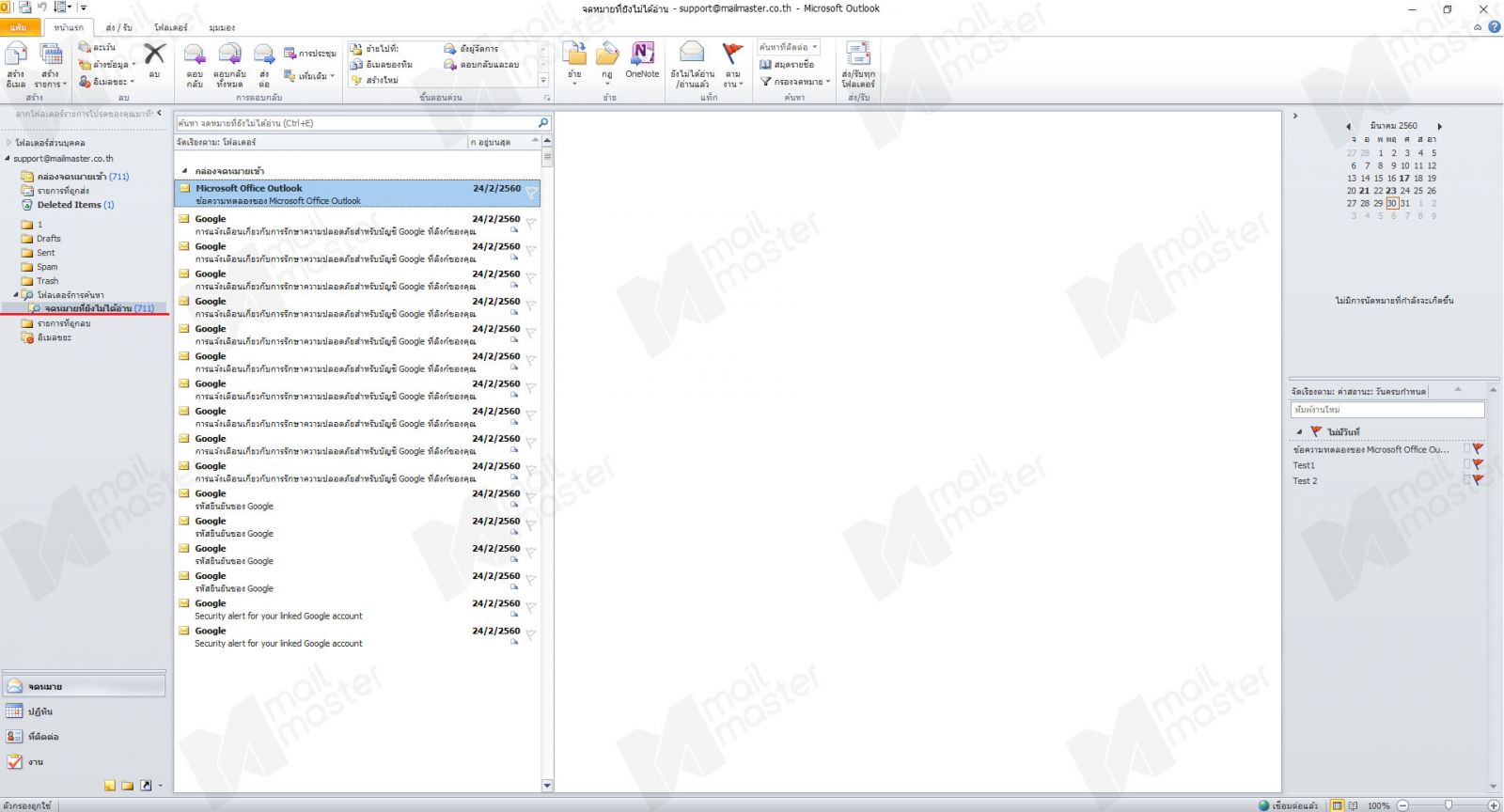Switch to the Send/Receive ribbon tab
1504x812 pixels.
pos(118,27)
